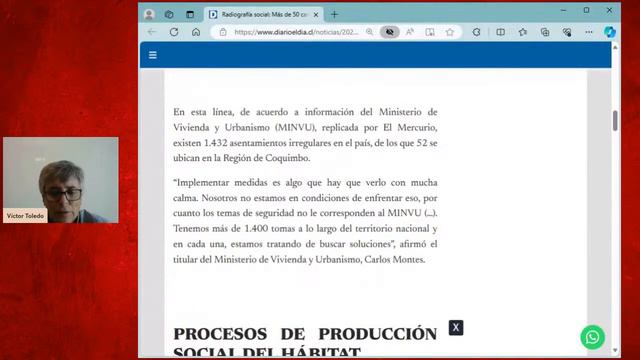
Task: Click the scroll down arrow
Action: click(x=615, y=350)
